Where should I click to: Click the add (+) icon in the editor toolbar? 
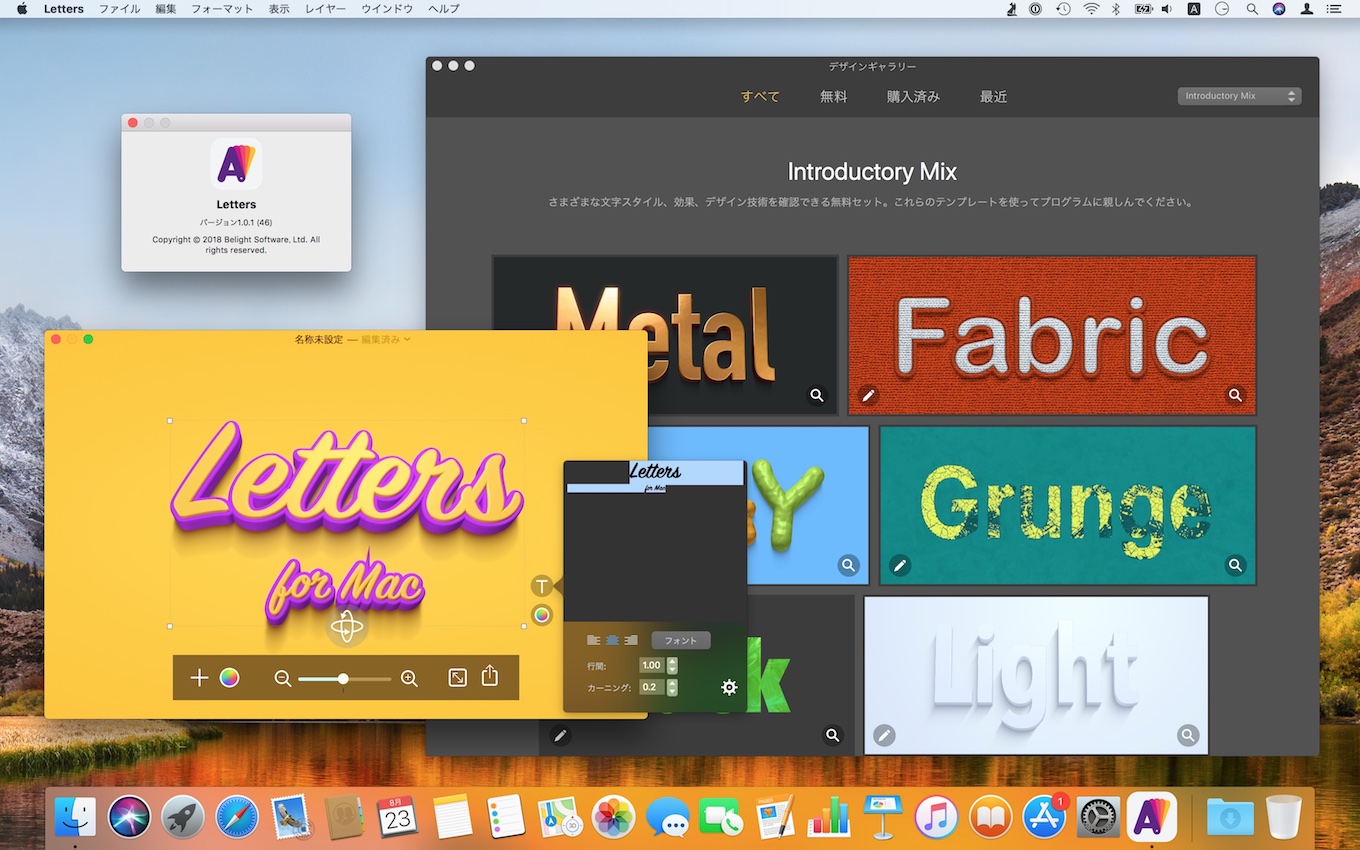click(199, 678)
